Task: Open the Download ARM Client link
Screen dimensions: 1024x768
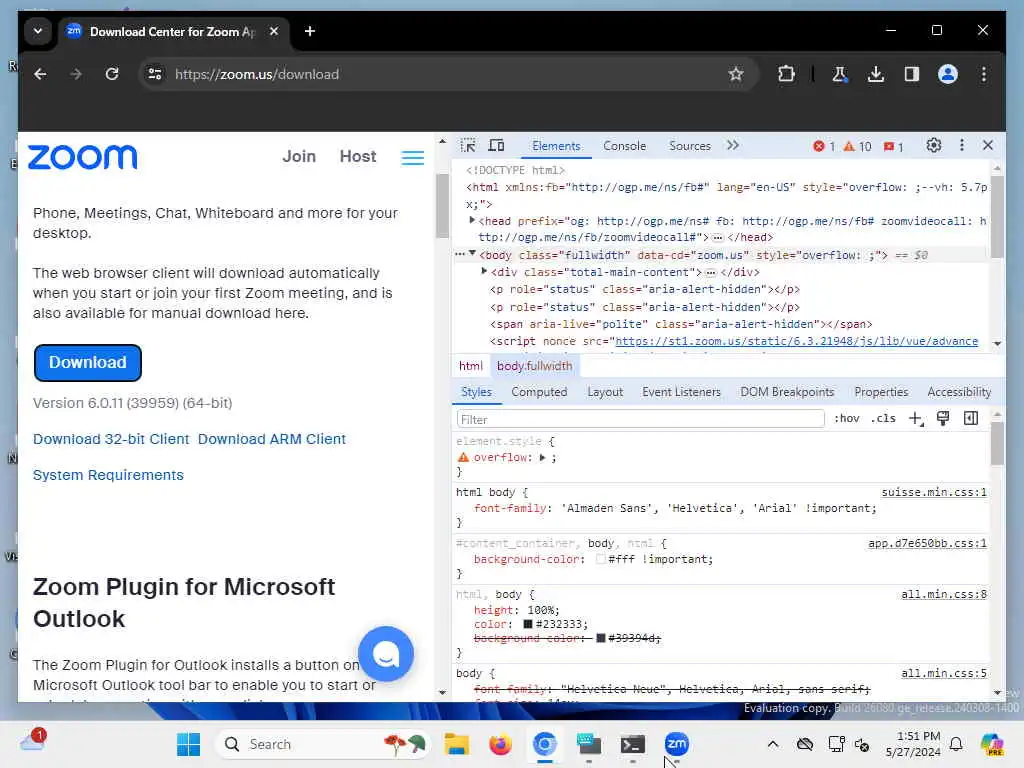Action: click(x=272, y=439)
